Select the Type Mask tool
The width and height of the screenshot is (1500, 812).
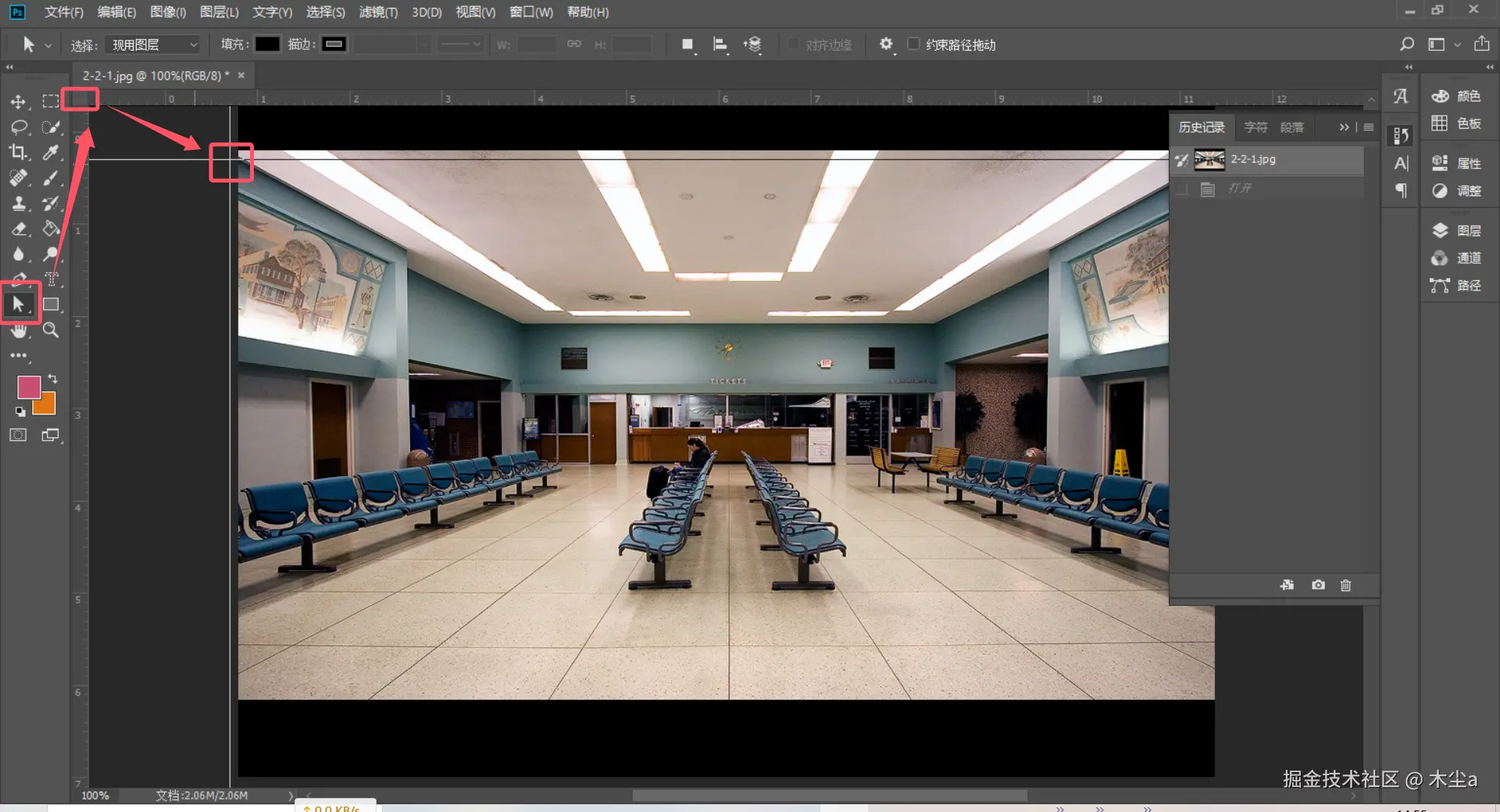click(x=51, y=280)
